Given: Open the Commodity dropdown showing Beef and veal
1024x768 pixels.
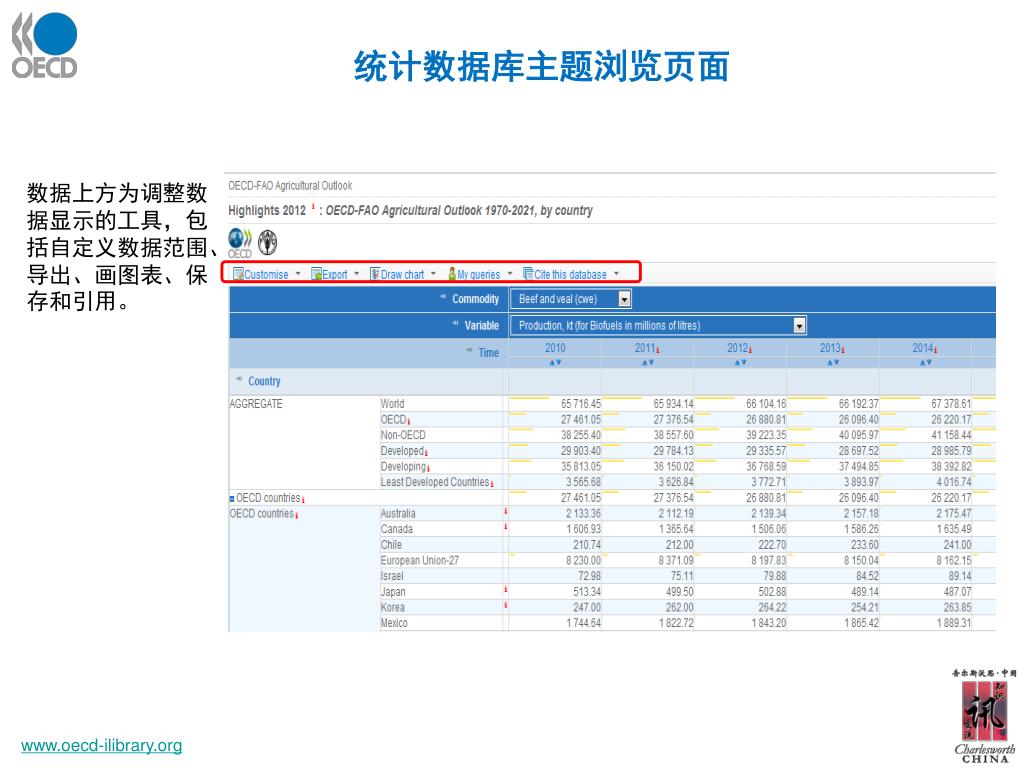Looking at the screenshot, I should (x=624, y=299).
